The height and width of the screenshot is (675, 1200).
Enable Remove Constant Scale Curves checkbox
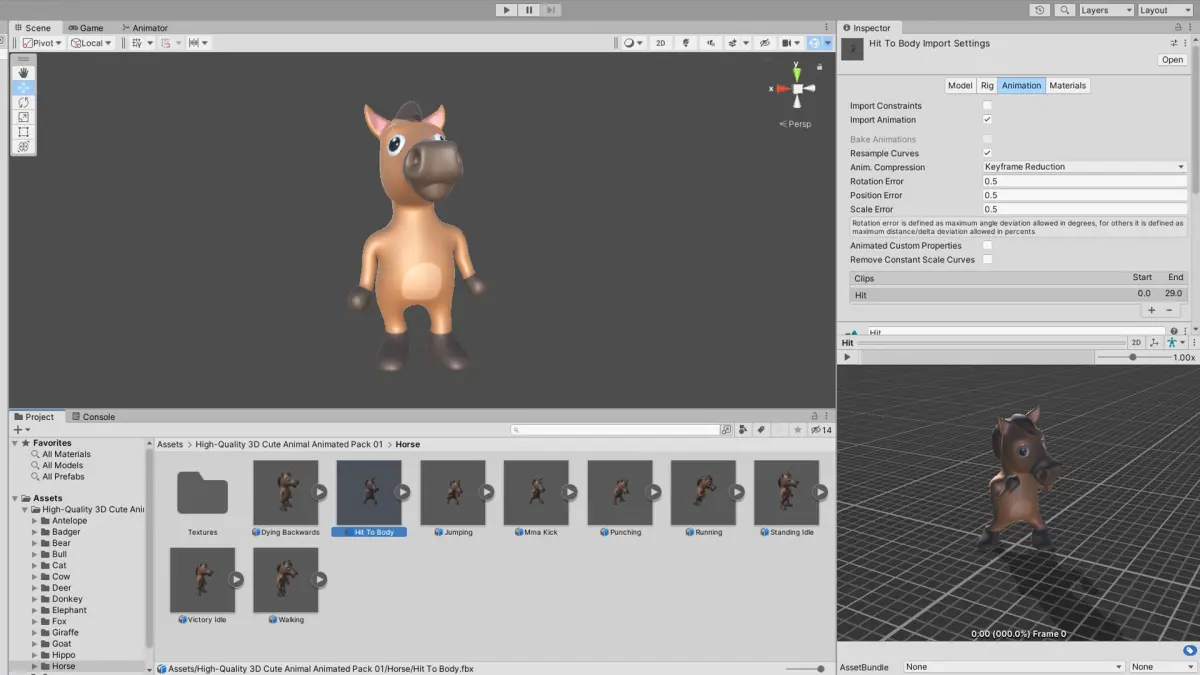[x=987, y=259]
